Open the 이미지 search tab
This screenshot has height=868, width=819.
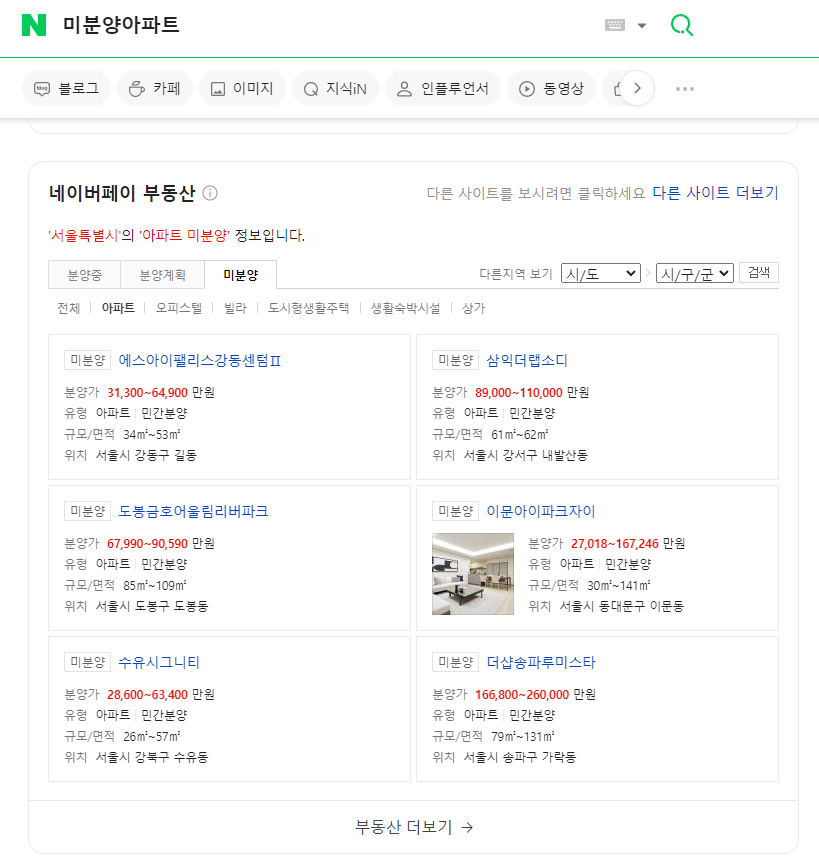click(242, 89)
